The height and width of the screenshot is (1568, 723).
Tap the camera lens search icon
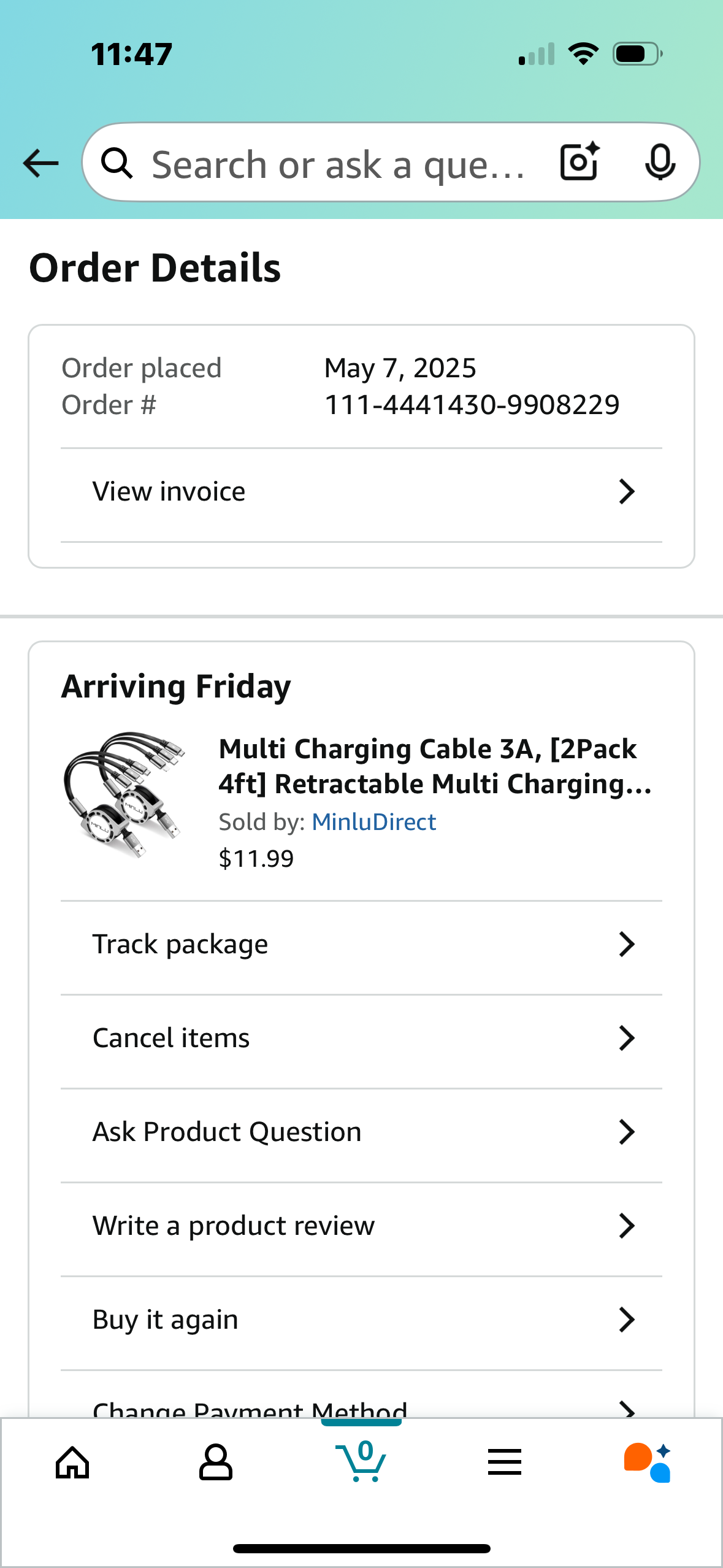(x=580, y=162)
